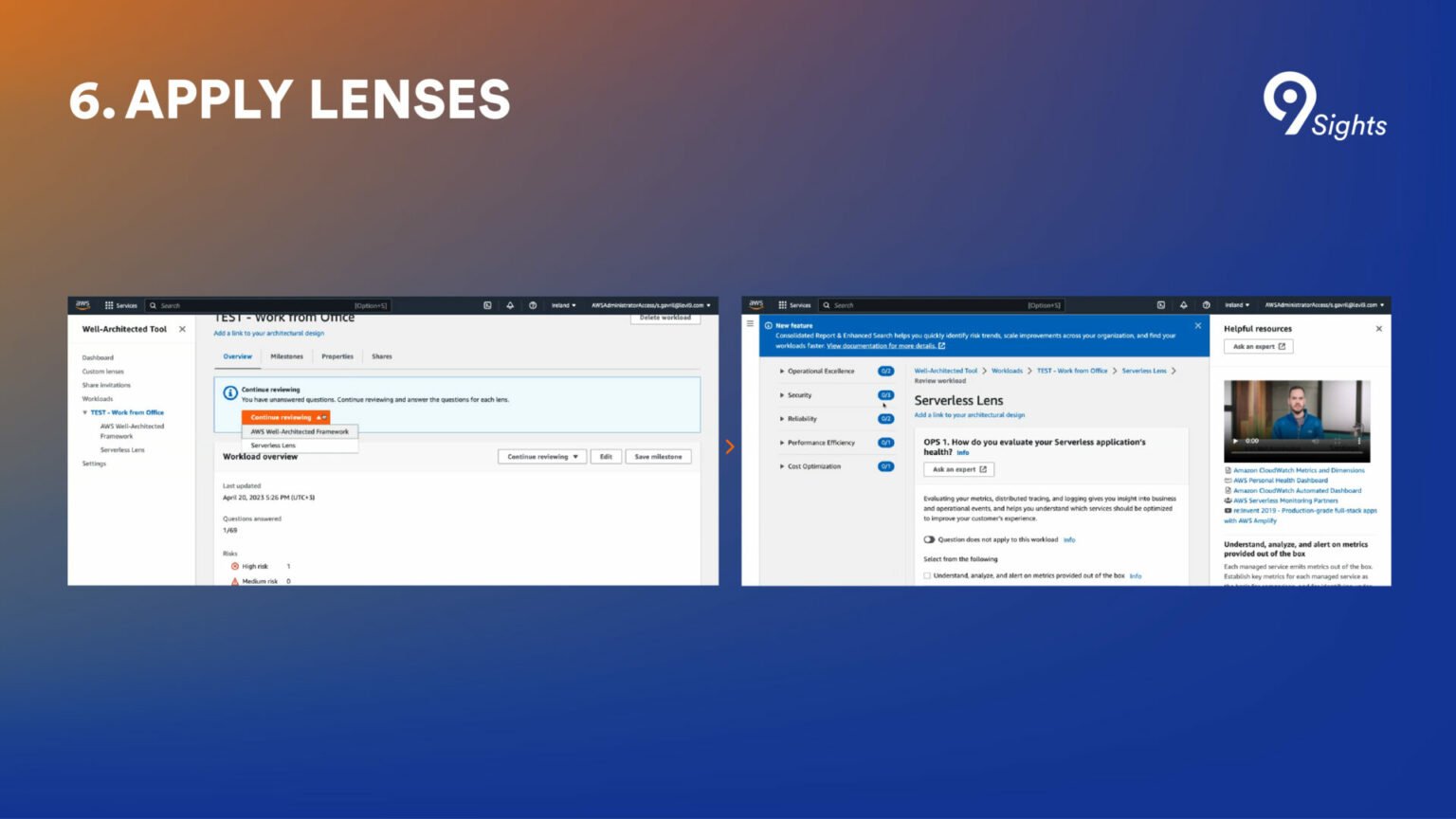The height and width of the screenshot is (819, 1456).
Task: Click the search magnifier icon in the navbar
Action: [154, 305]
